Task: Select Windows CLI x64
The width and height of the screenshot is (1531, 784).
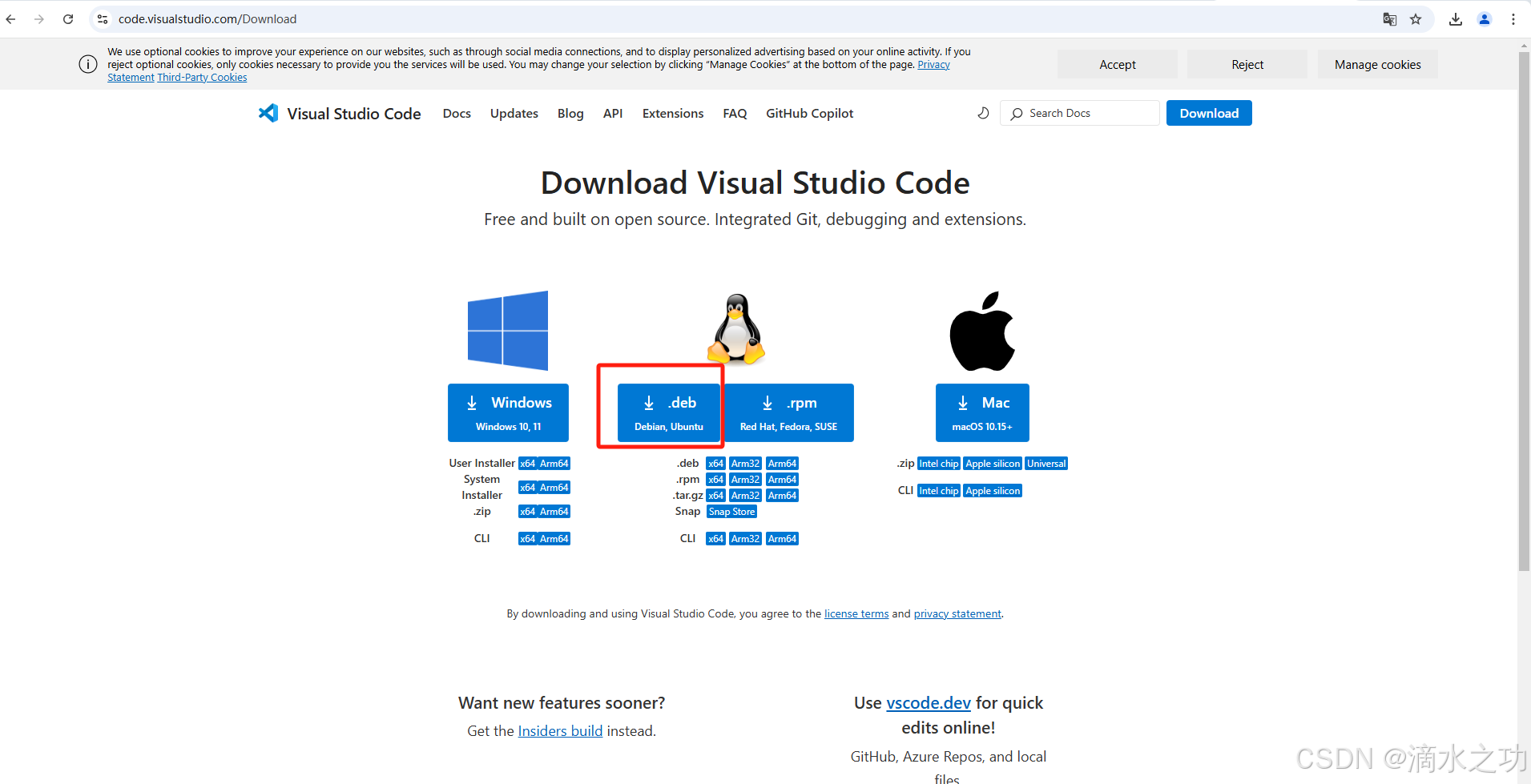Action: [527, 539]
